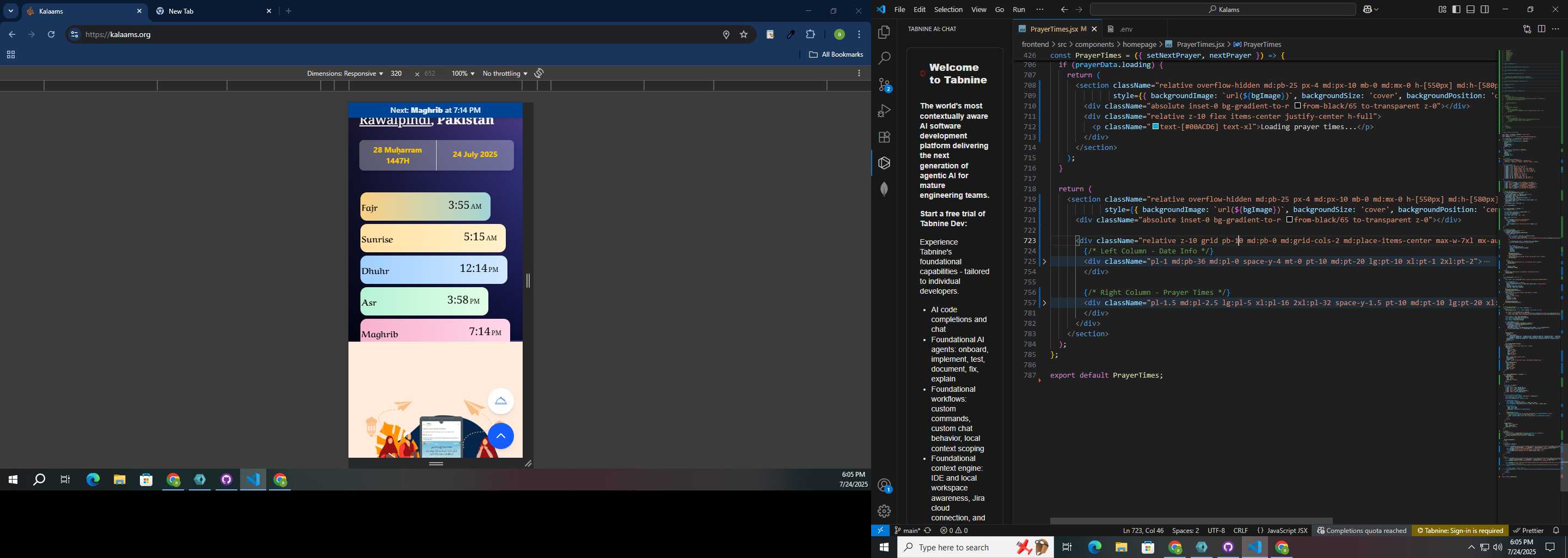The width and height of the screenshot is (1568, 558).
Task: Open the No throttling dropdown
Action: pyautogui.click(x=505, y=73)
